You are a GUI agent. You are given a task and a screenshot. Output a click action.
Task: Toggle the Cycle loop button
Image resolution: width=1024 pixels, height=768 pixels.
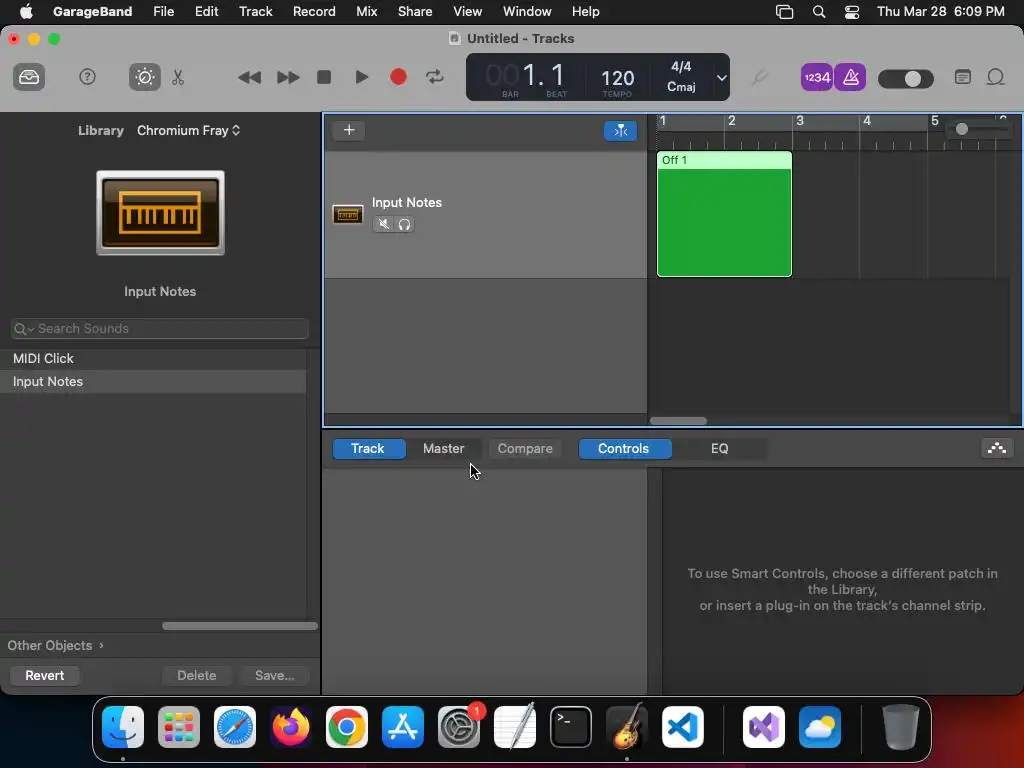(435, 77)
